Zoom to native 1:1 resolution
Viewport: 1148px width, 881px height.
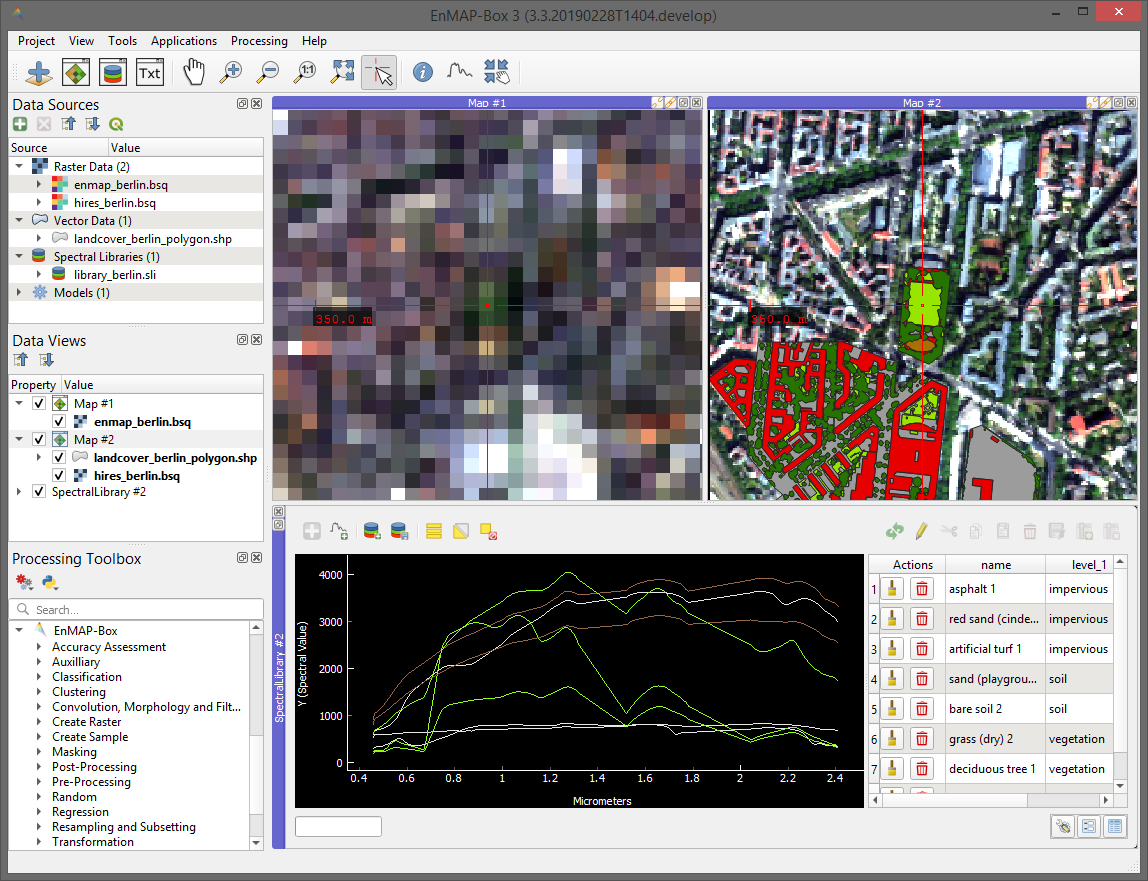pyautogui.click(x=305, y=73)
